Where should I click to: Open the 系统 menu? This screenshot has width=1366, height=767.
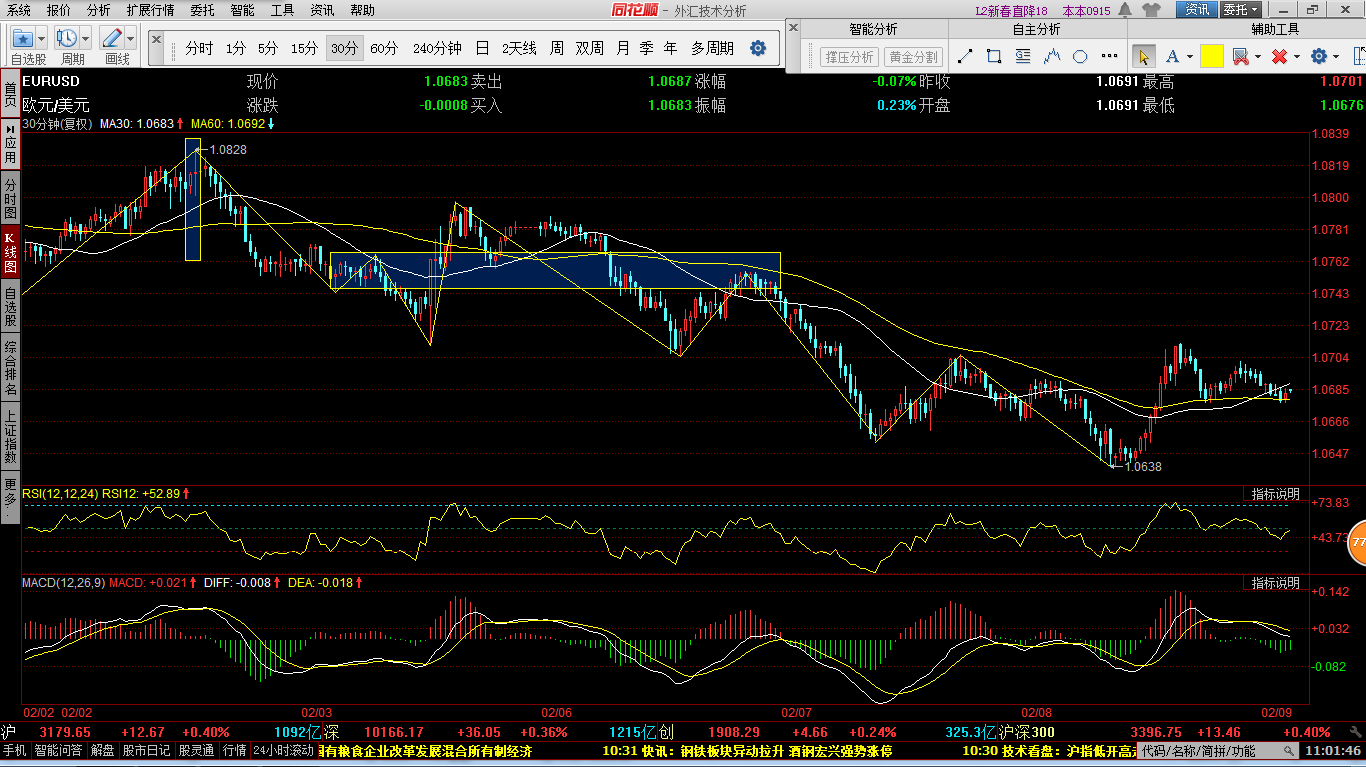tap(19, 10)
